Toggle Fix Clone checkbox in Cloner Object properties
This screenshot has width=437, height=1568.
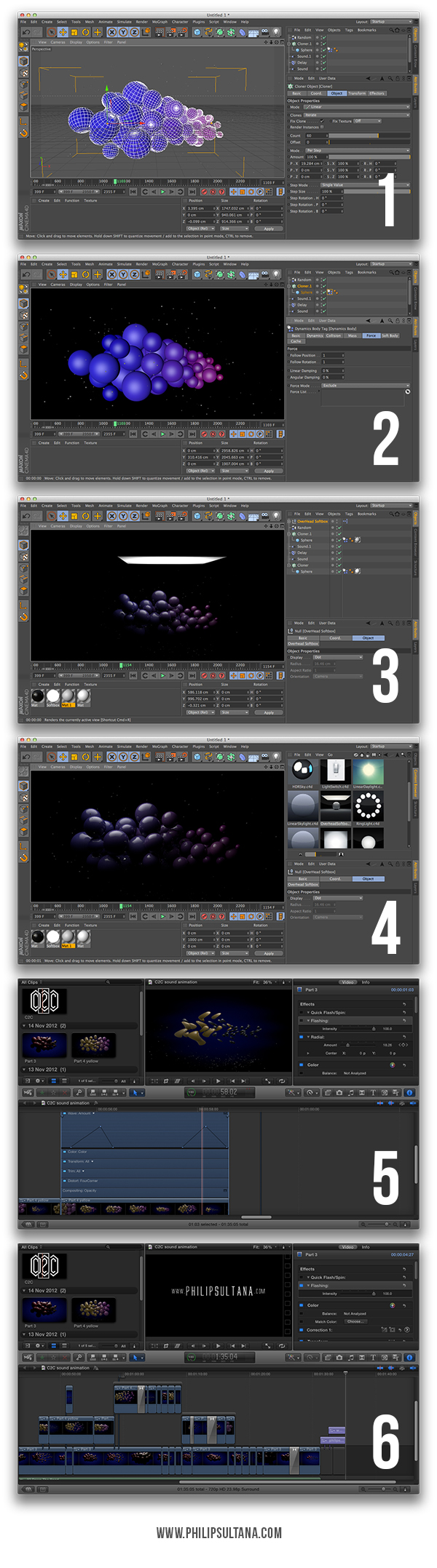pos(322,121)
